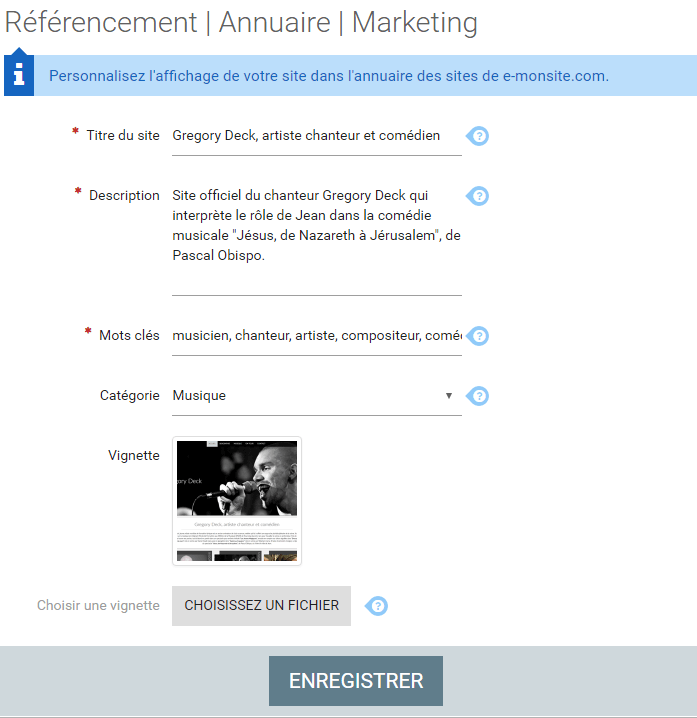Click the Vignette site preview thumbnail
Screen dimensions: 697x718
click(237, 501)
